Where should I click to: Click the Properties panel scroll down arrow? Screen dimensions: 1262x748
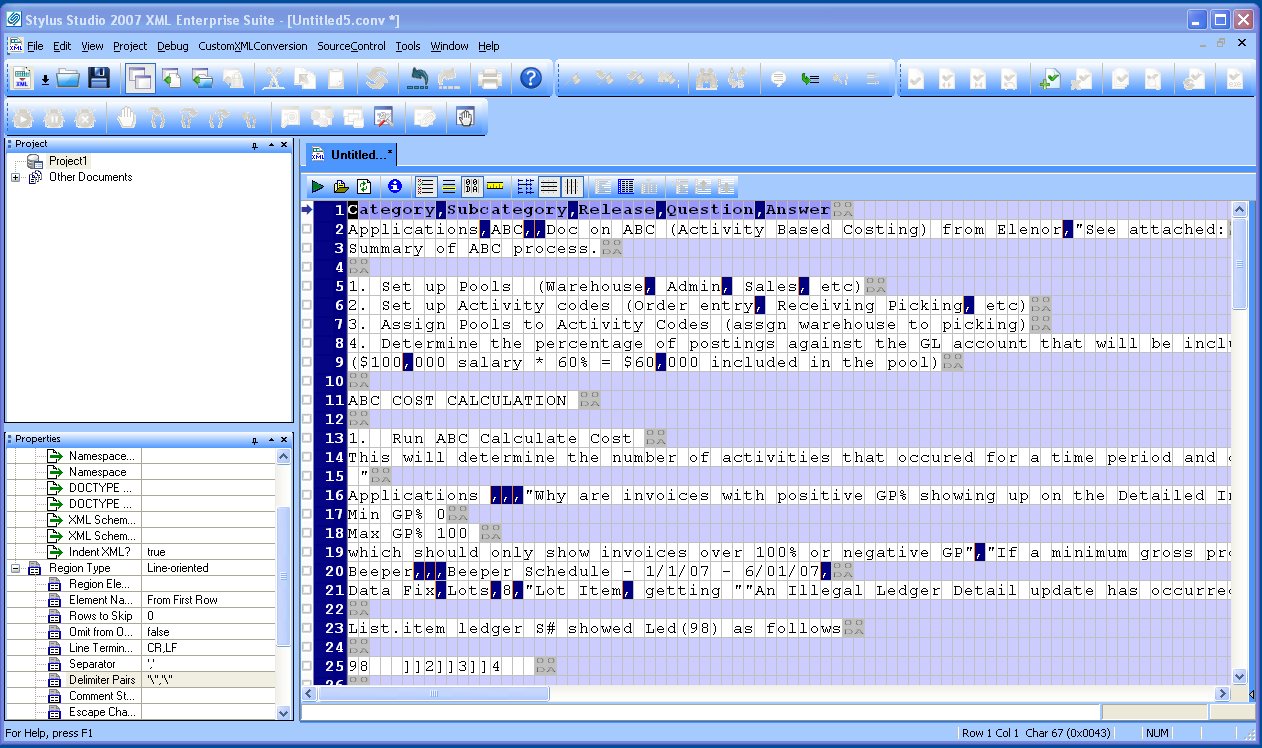tap(283, 712)
